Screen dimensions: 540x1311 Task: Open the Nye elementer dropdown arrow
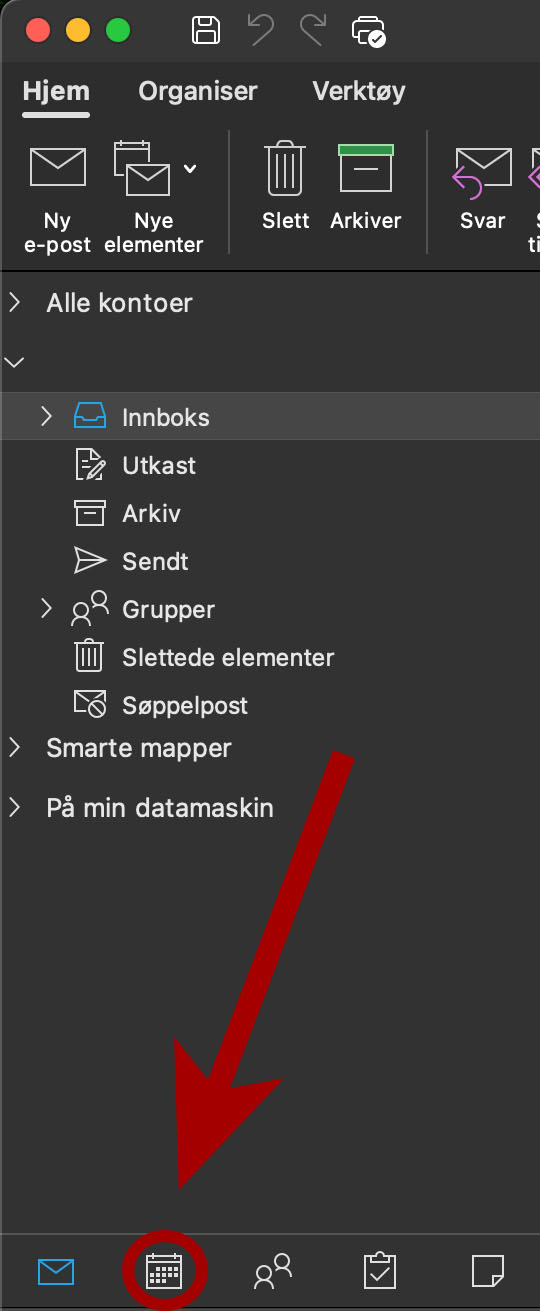tap(190, 168)
